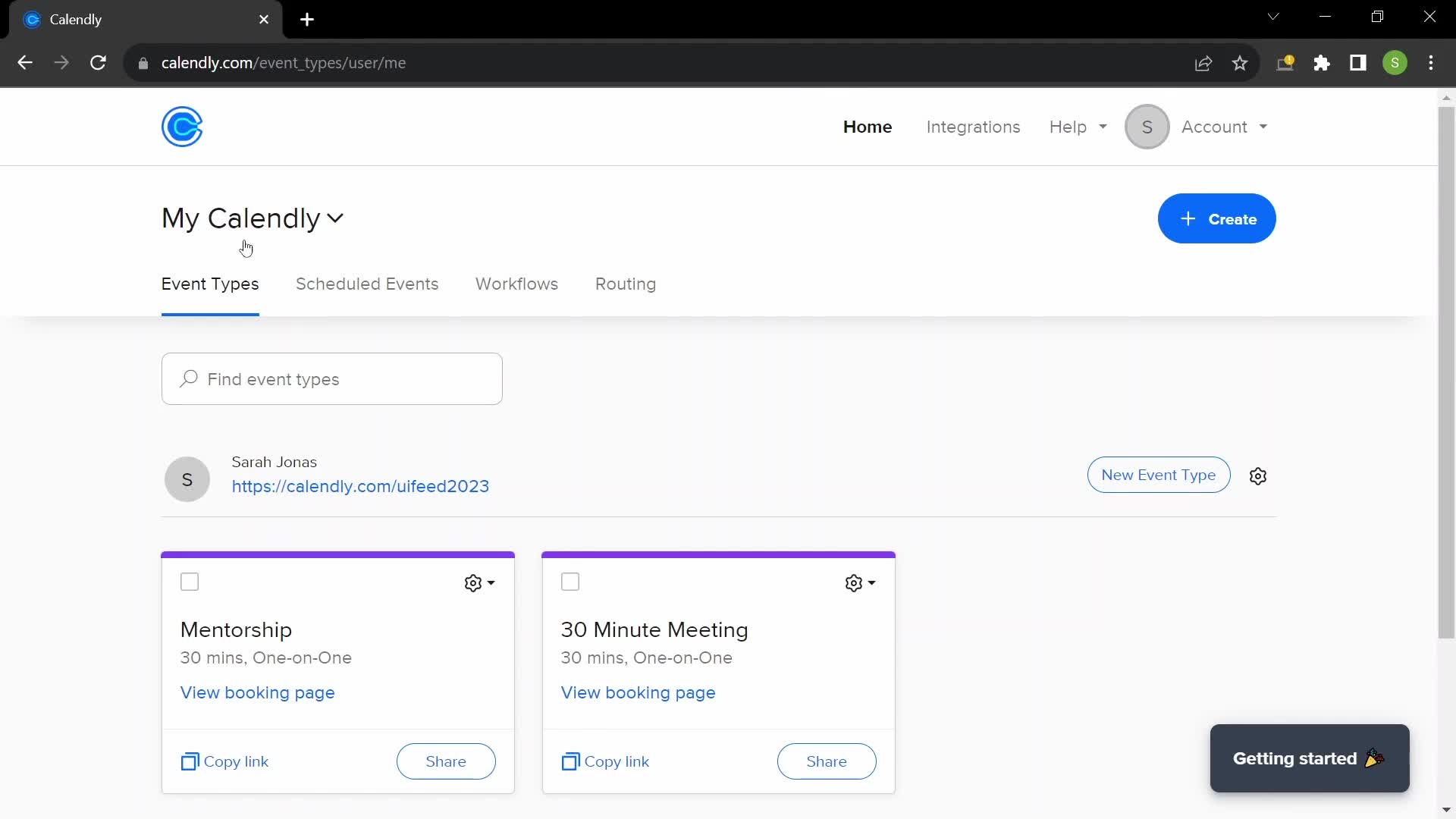
Task: Select the Workflows tab
Action: coord(516,284)
